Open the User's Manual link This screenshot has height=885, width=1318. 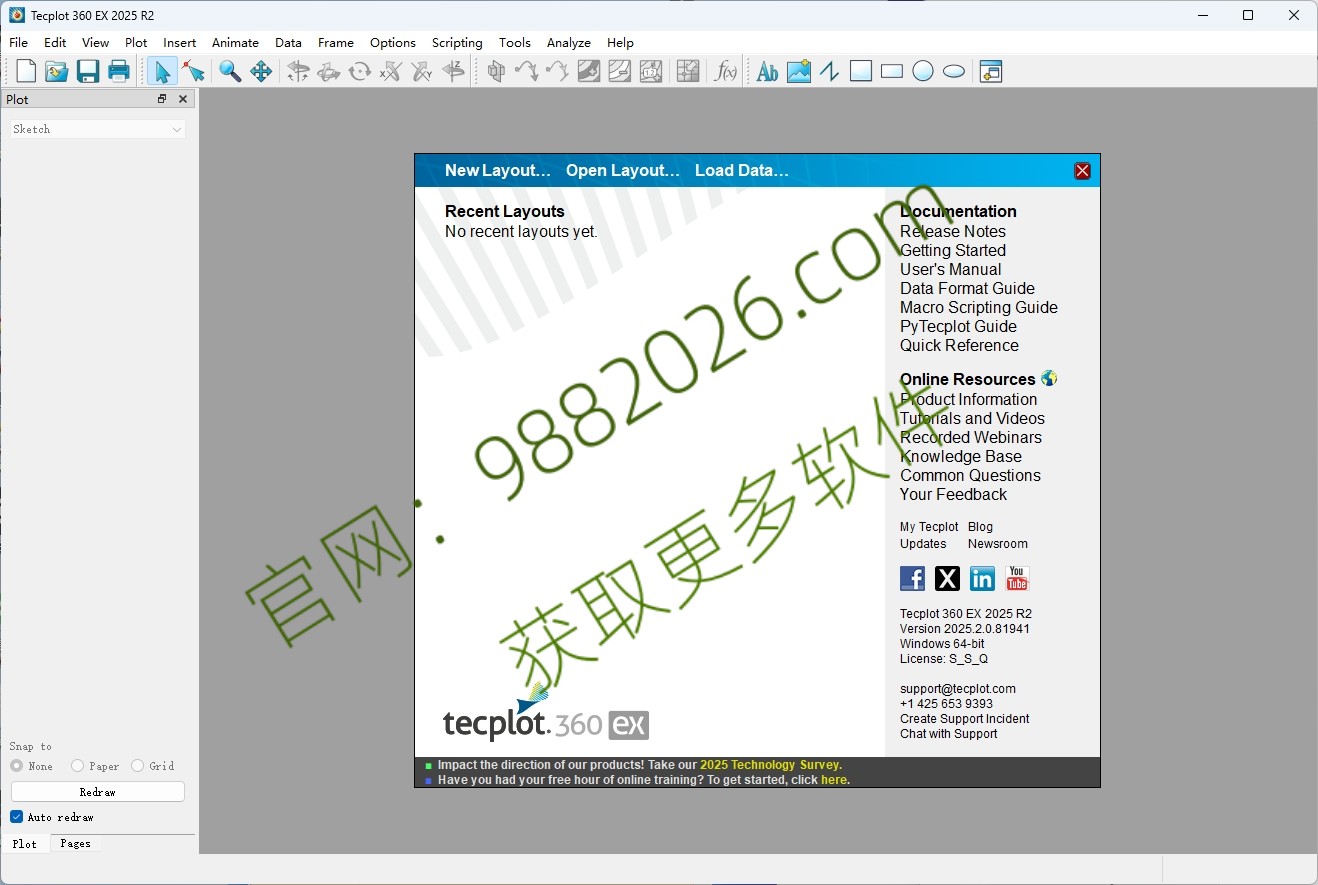pyautogui.click(x=950, y=269)
